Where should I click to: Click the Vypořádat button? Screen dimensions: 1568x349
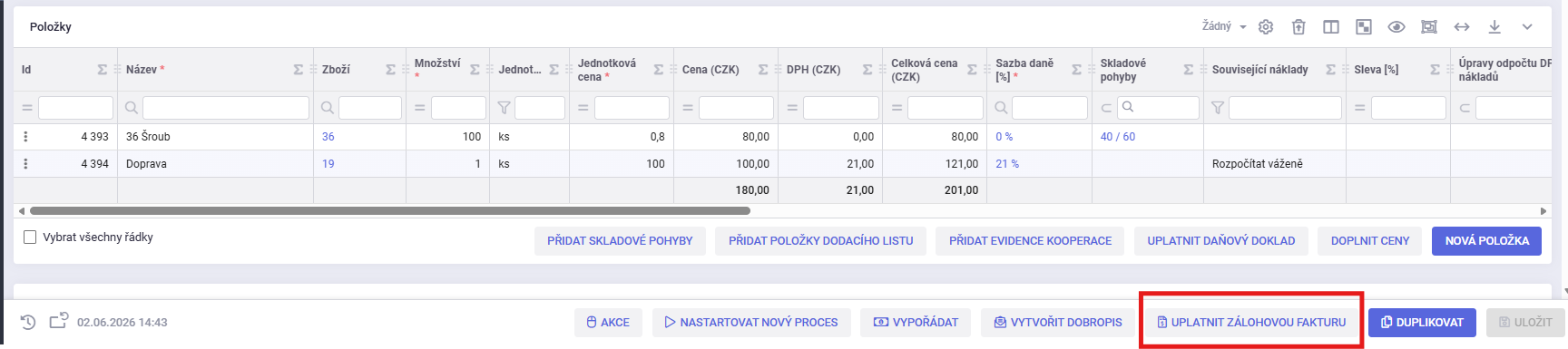916,323
